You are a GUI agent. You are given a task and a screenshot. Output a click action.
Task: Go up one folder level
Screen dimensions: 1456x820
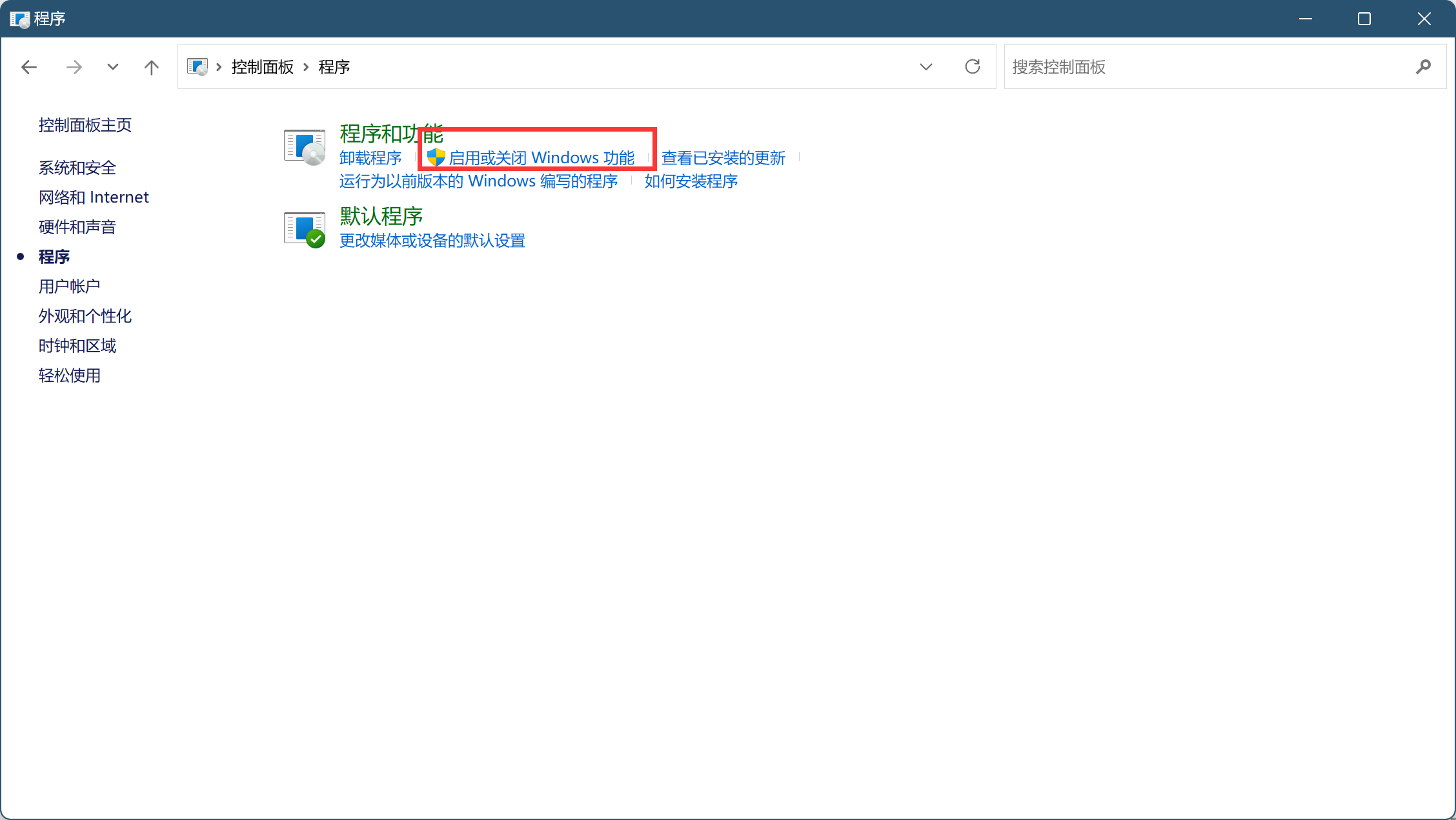[x=151, y=67]
